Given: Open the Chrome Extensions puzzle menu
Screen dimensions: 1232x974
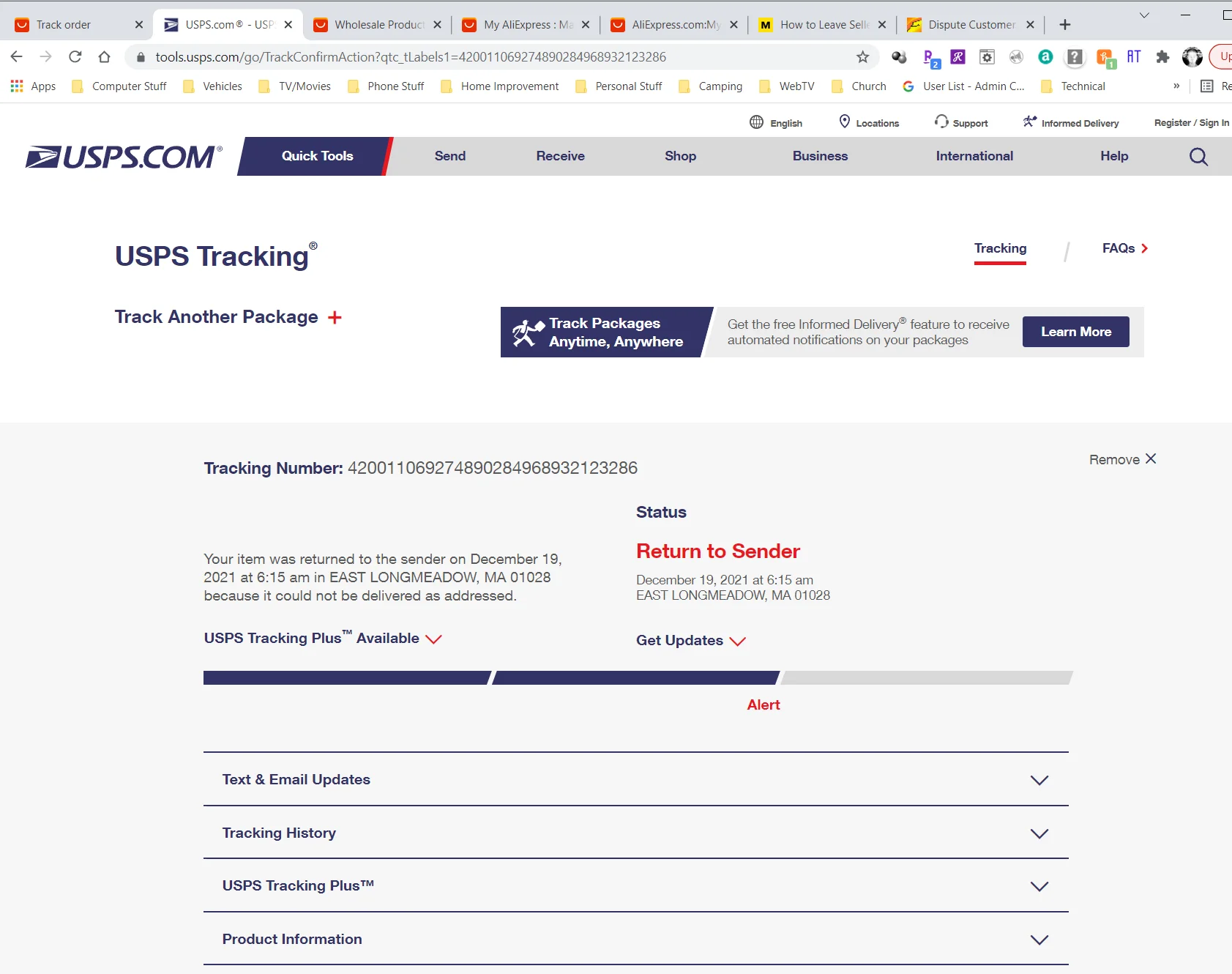Looking at the screenshot, I should pos(1162,57).
